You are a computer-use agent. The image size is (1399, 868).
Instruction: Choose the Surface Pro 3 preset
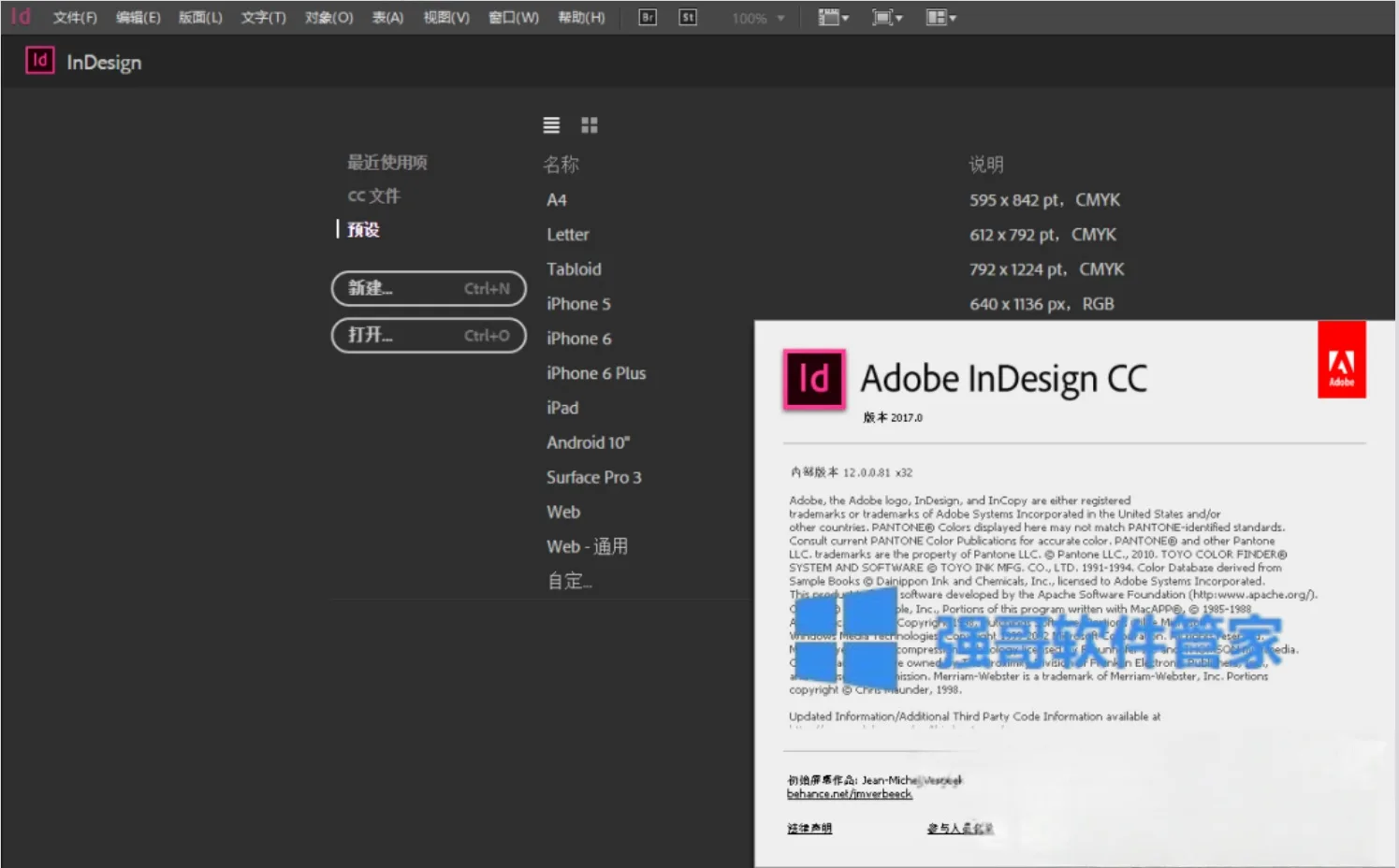594,477
